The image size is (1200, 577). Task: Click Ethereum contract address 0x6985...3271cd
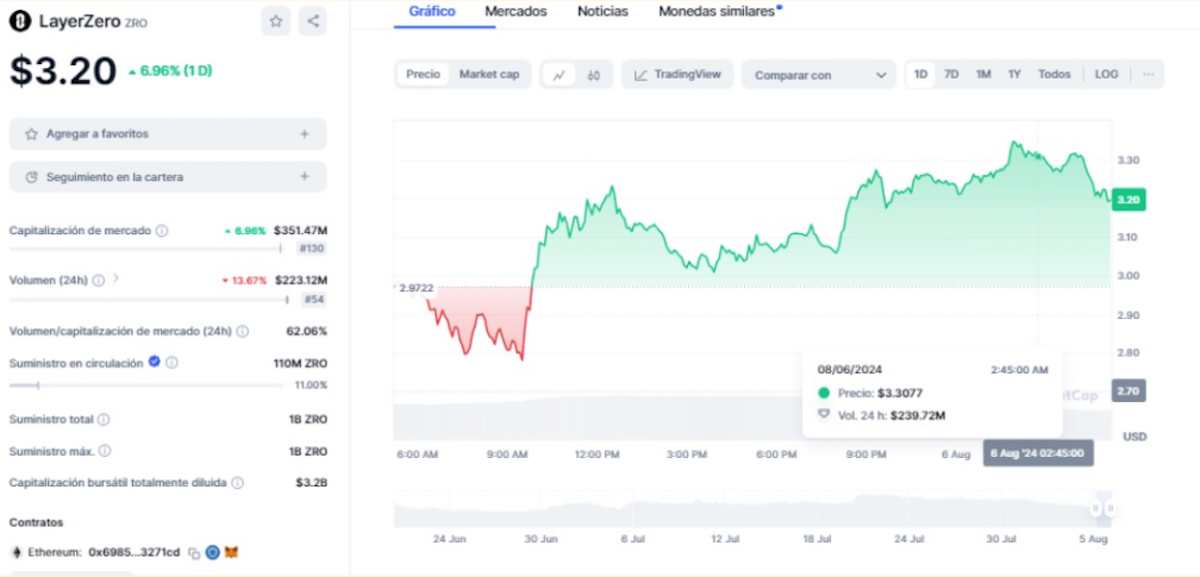click(134, 552)
